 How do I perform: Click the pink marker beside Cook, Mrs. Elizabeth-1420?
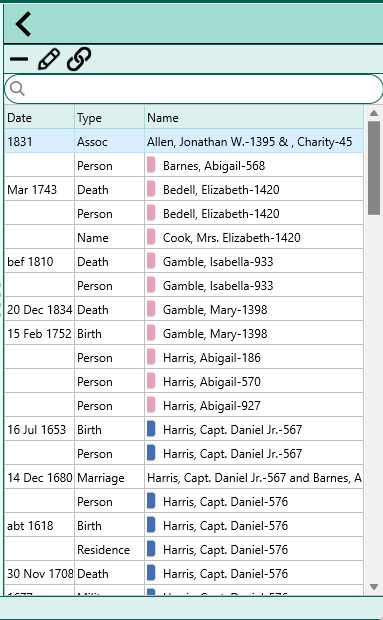coord(151,237)
